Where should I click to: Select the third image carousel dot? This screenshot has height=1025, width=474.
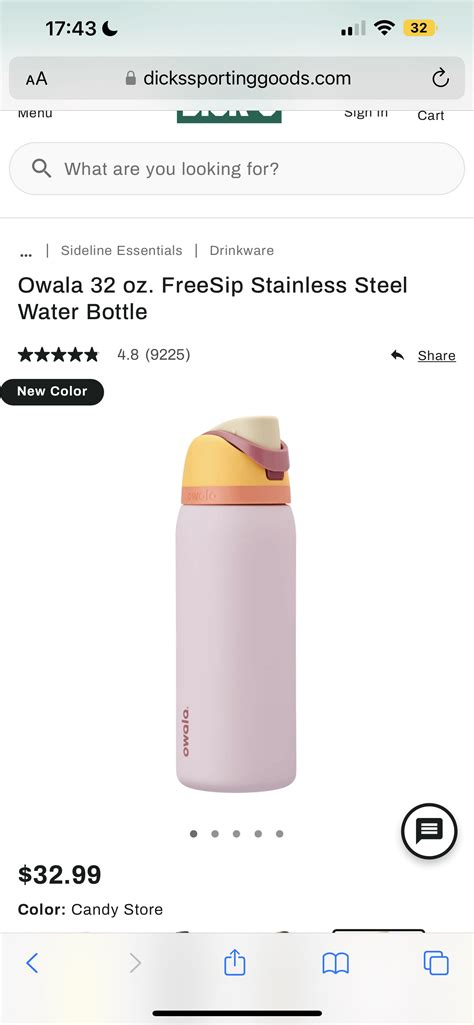coord(236,833)
